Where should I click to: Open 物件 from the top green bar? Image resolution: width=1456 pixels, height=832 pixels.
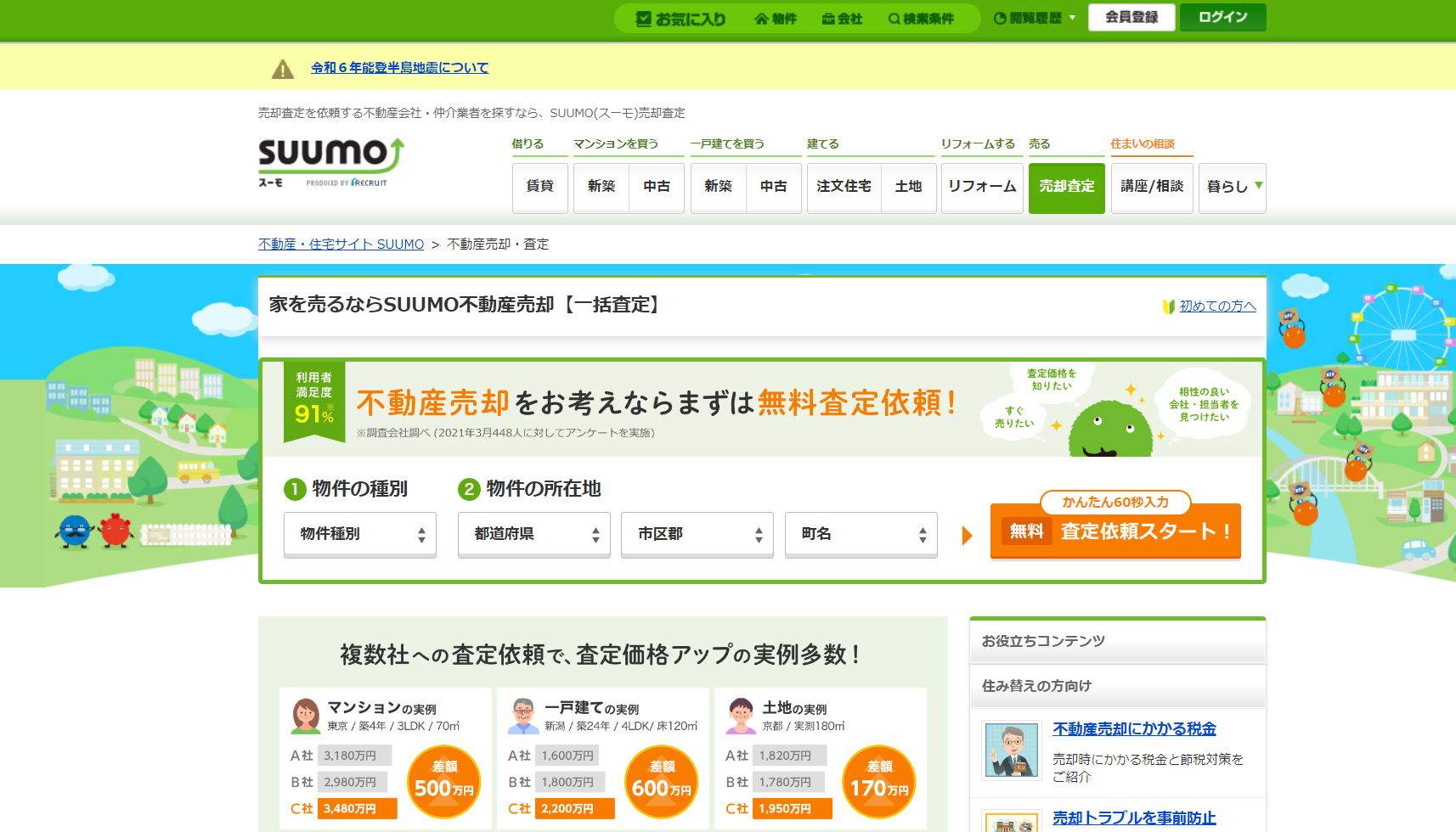776,19
